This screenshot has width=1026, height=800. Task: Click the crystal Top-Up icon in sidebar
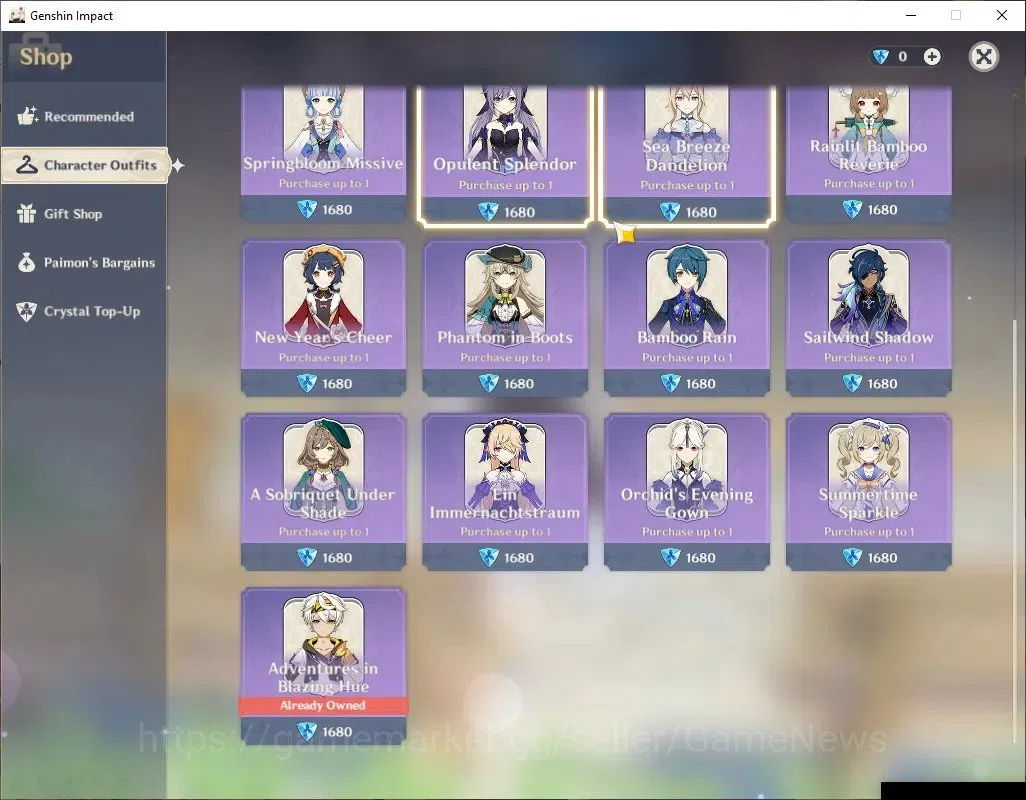27,311
